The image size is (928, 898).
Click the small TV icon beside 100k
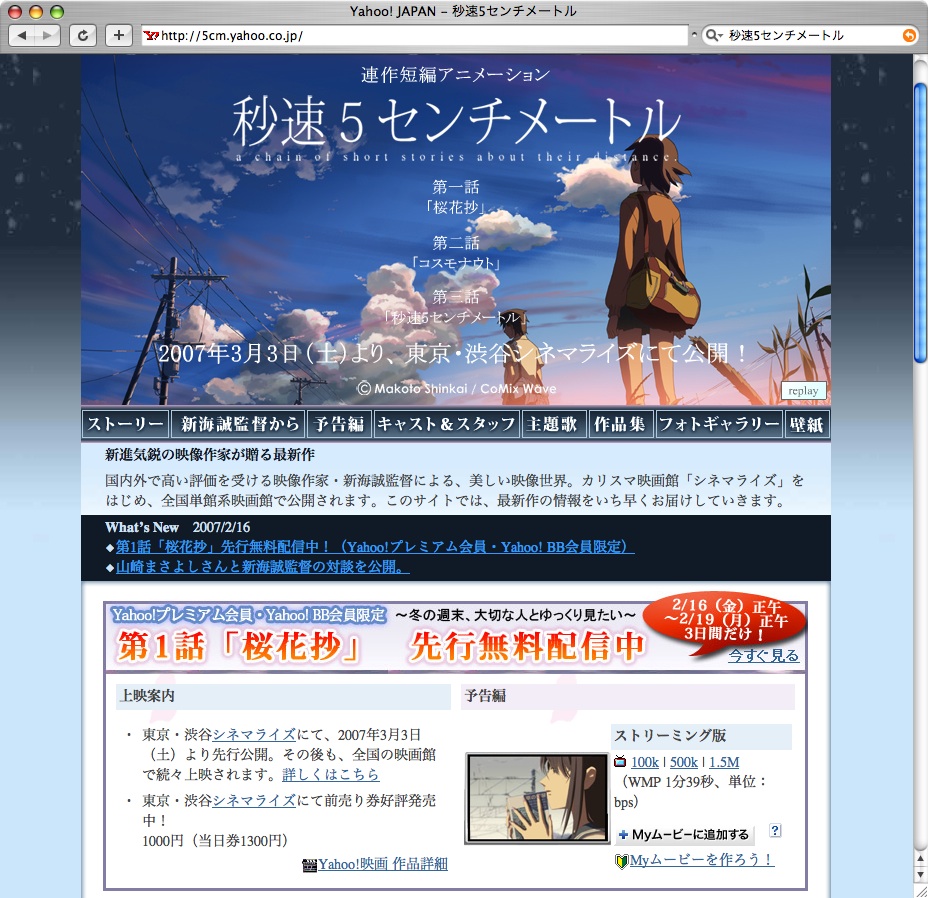point(620,761)
